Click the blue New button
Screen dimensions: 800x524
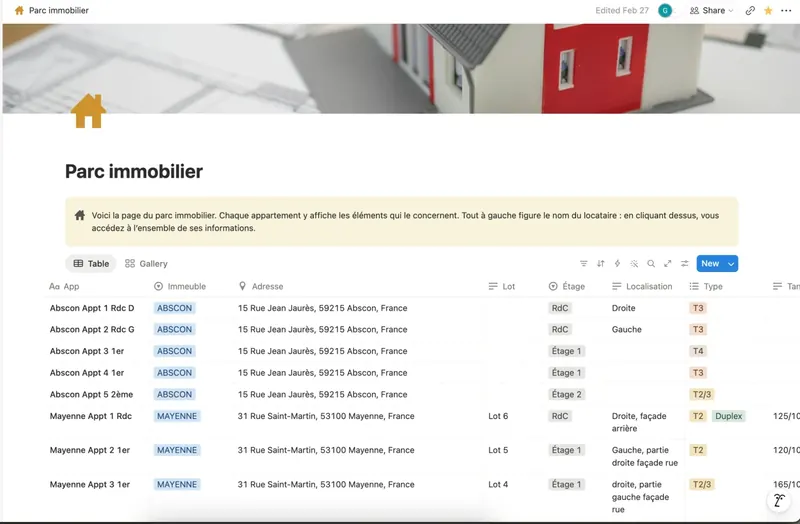[710, 263]
